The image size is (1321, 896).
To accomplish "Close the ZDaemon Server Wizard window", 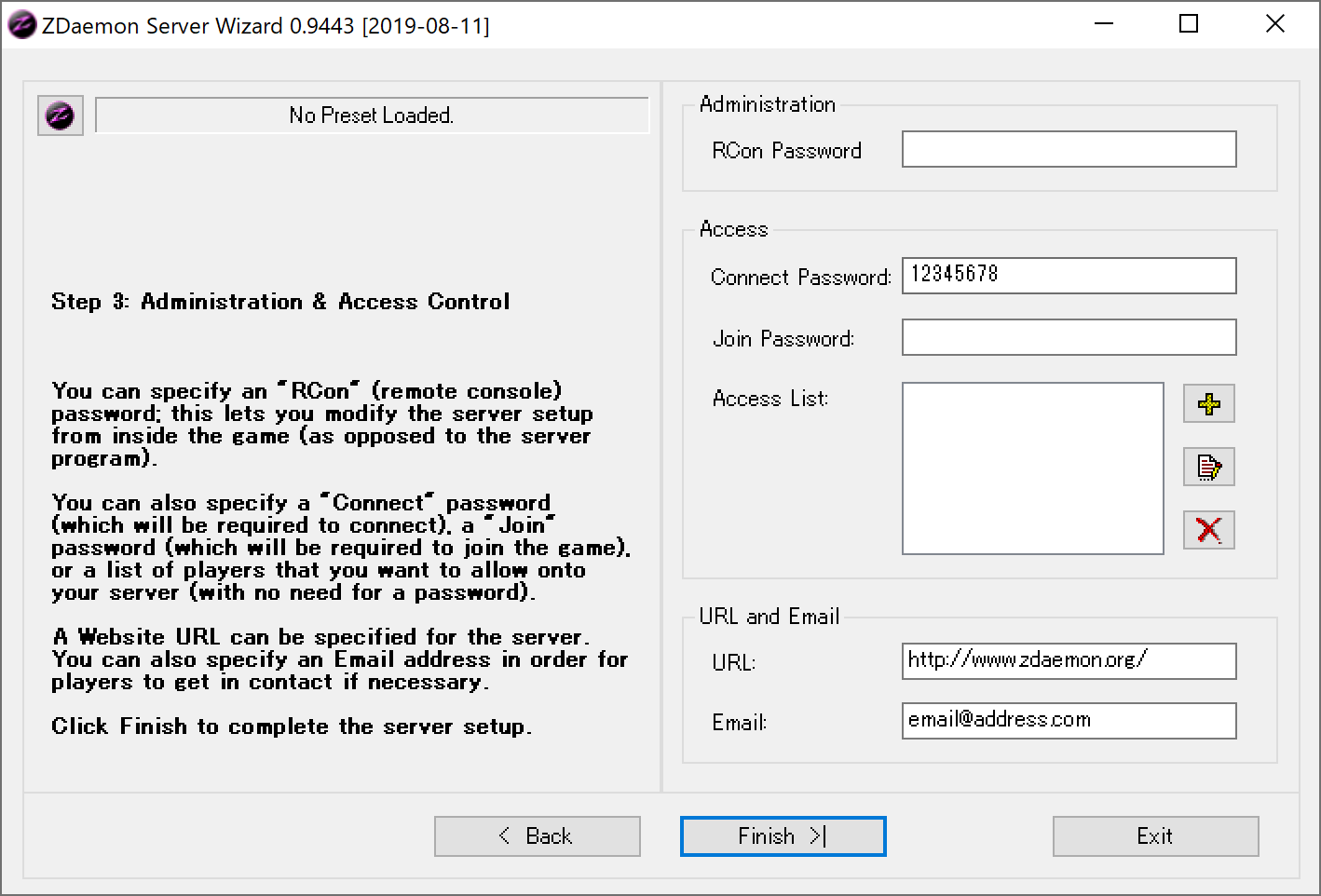I will pyautogui.click(x=1274, y=24).
